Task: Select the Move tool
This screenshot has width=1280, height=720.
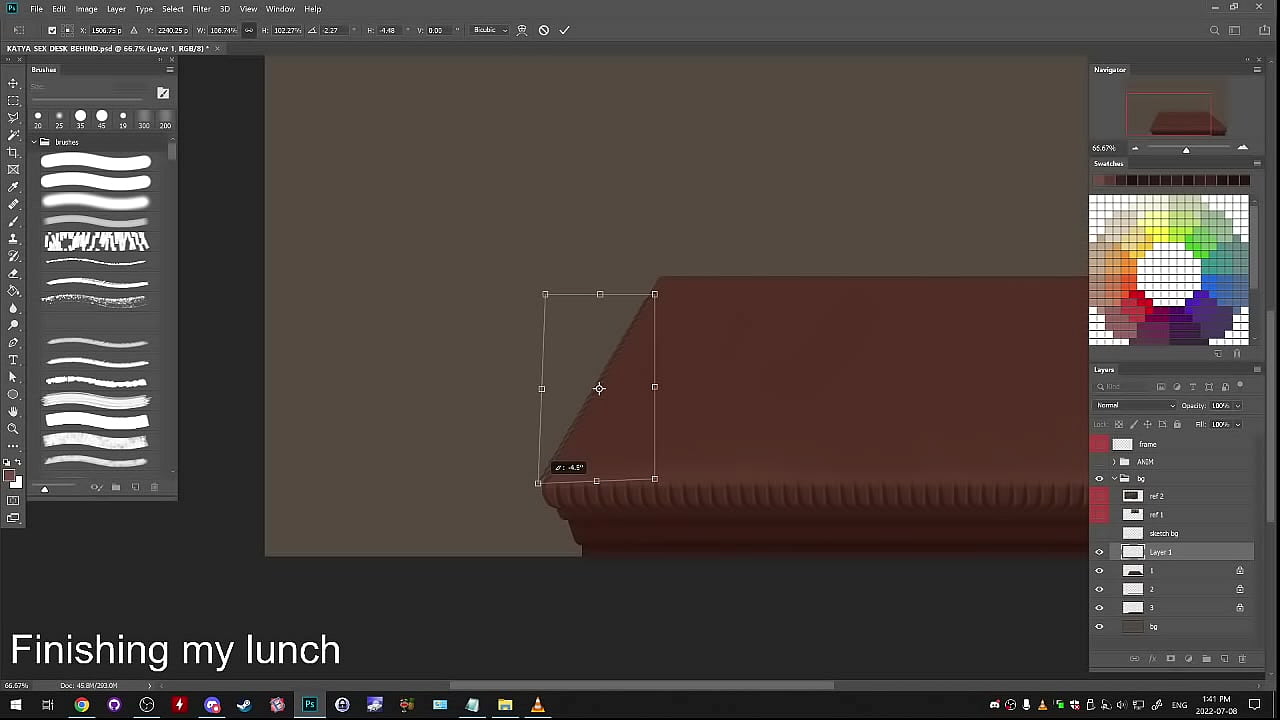Action: pos(13,83)
